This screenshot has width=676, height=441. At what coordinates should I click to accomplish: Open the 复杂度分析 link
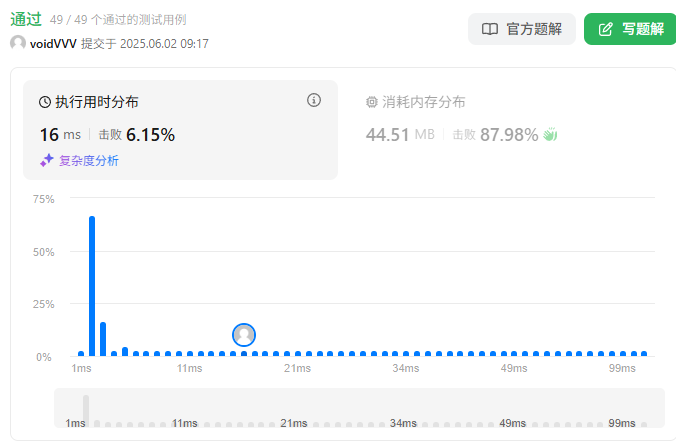pos(88,160)
